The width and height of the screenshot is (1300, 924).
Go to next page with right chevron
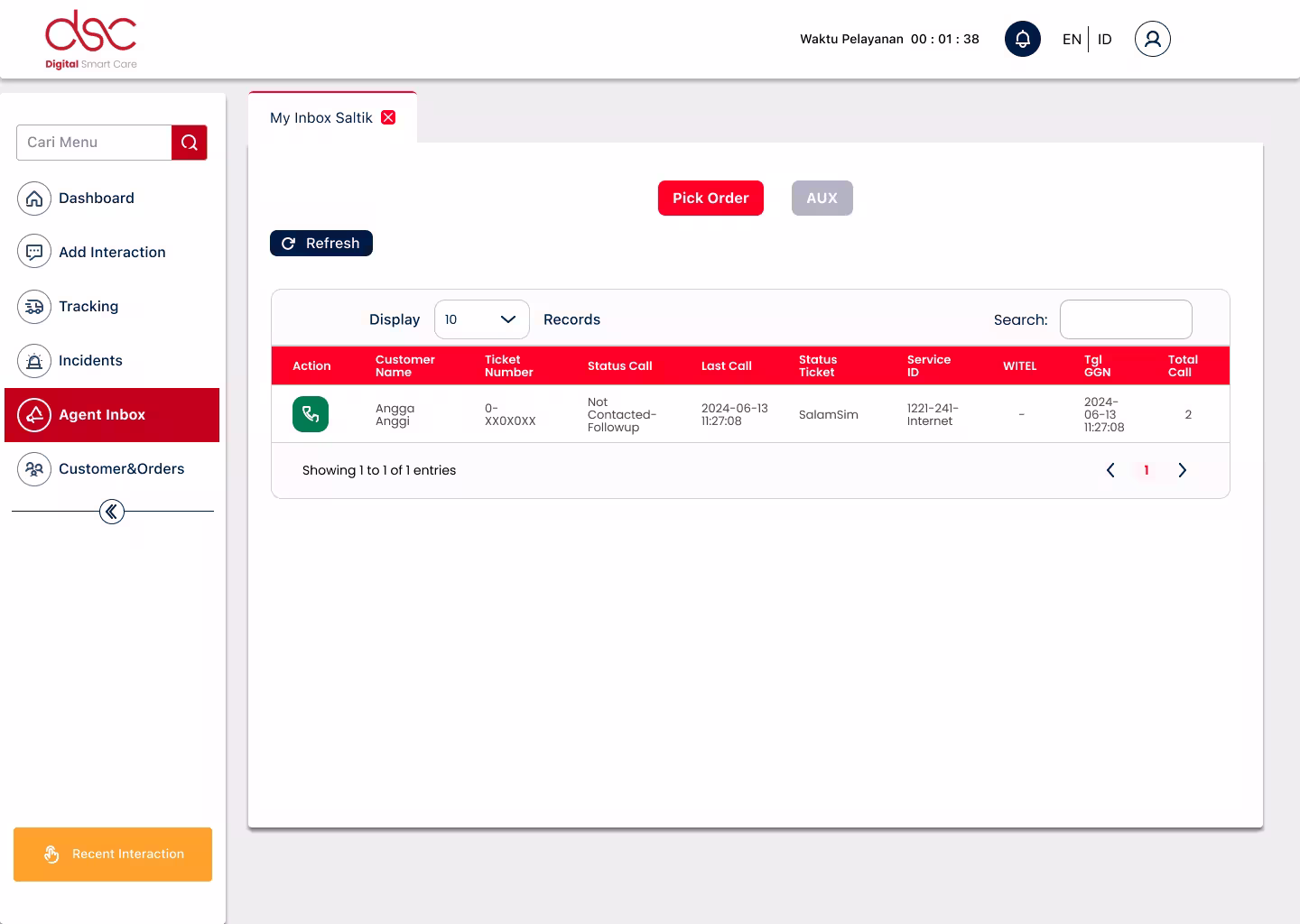click(1183, 470)
